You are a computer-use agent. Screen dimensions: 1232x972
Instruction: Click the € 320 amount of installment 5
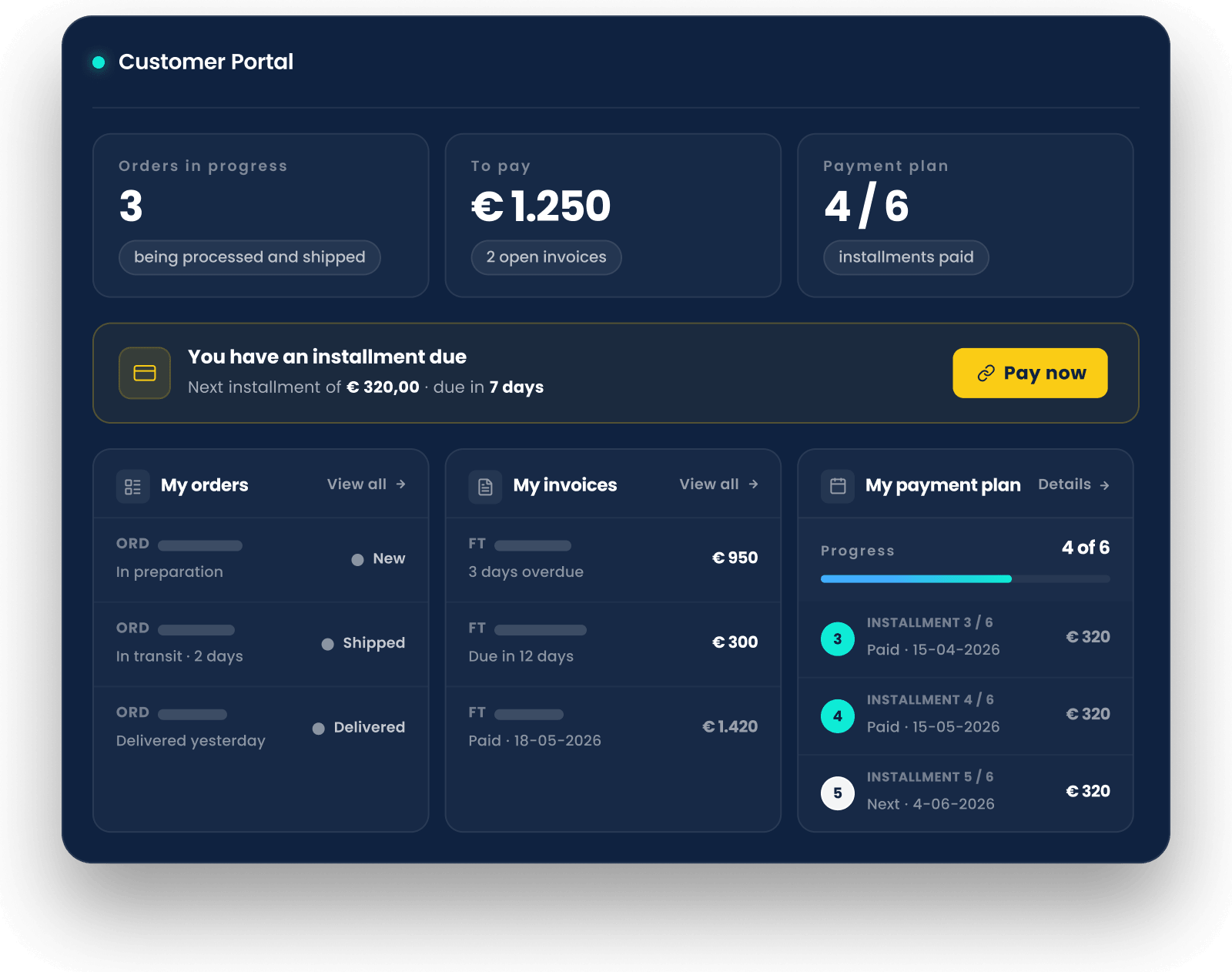pos(1088,792)
